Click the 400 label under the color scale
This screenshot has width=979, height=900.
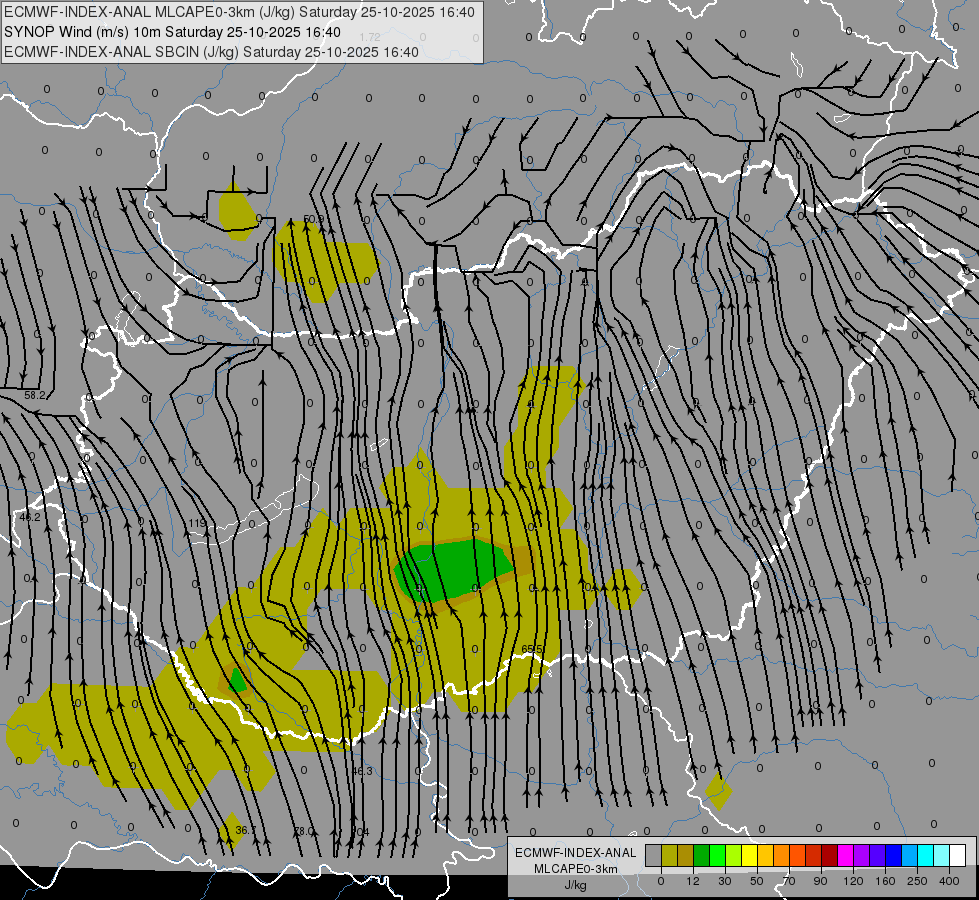949,881
